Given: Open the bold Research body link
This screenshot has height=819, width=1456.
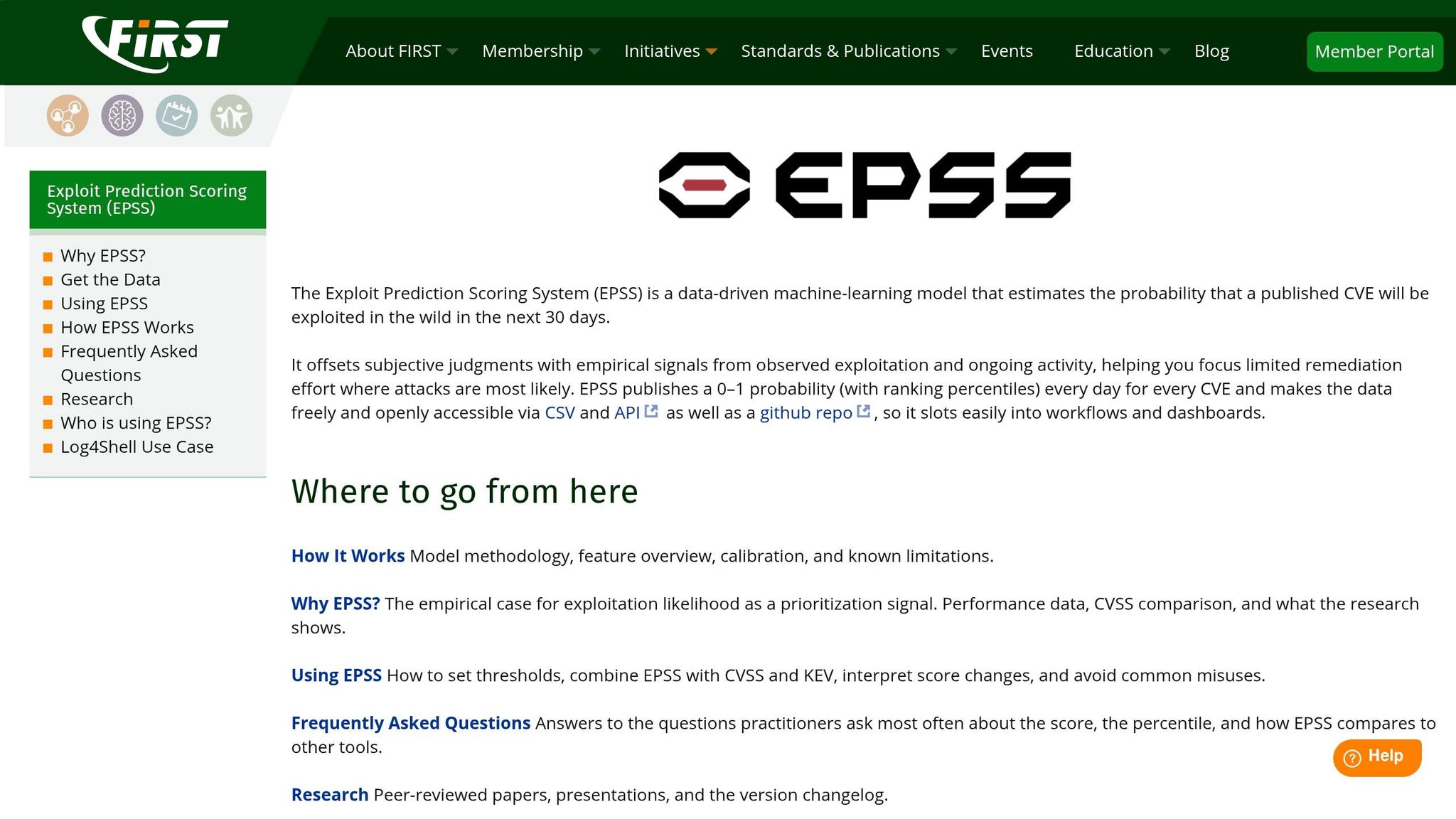Looking at the screenshot, I should click(x=330, y=795).
